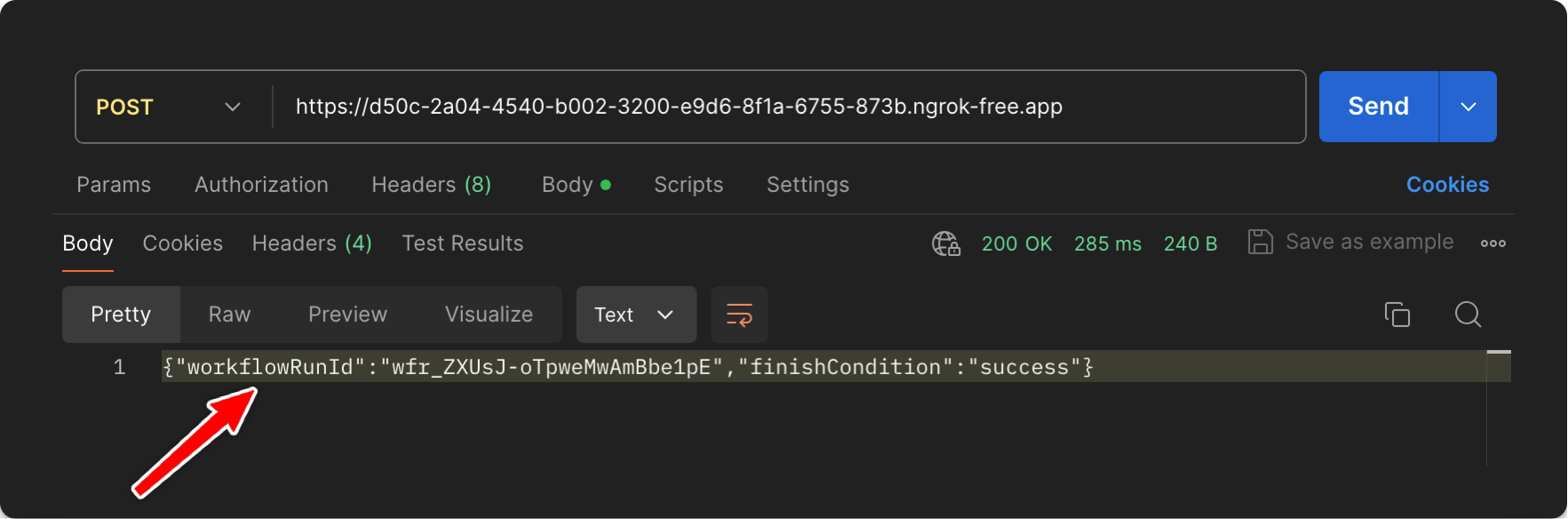1568x519 pixels.
Task: Open the Authorization tab
Action: (261, 185)
